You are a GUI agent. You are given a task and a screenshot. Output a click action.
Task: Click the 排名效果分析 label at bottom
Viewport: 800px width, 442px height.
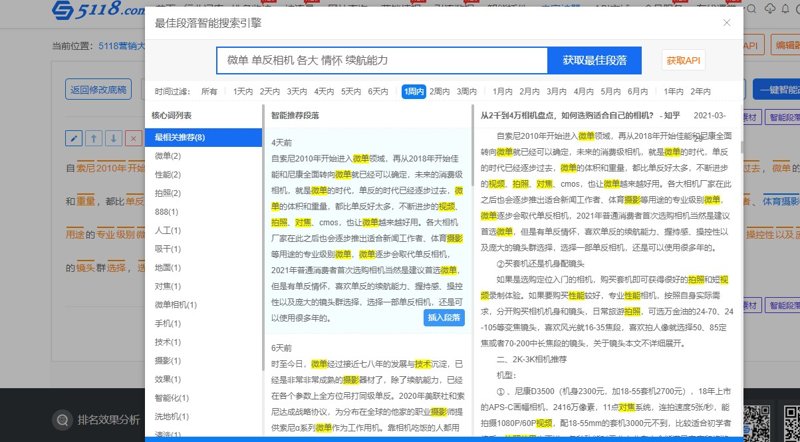(x=108, y=420)
